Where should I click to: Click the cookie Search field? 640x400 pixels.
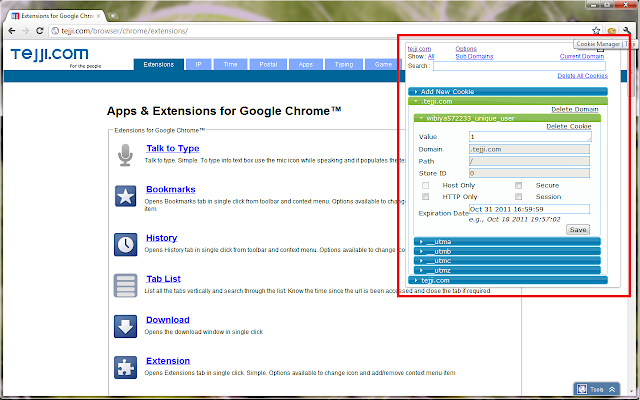(519, 66)
